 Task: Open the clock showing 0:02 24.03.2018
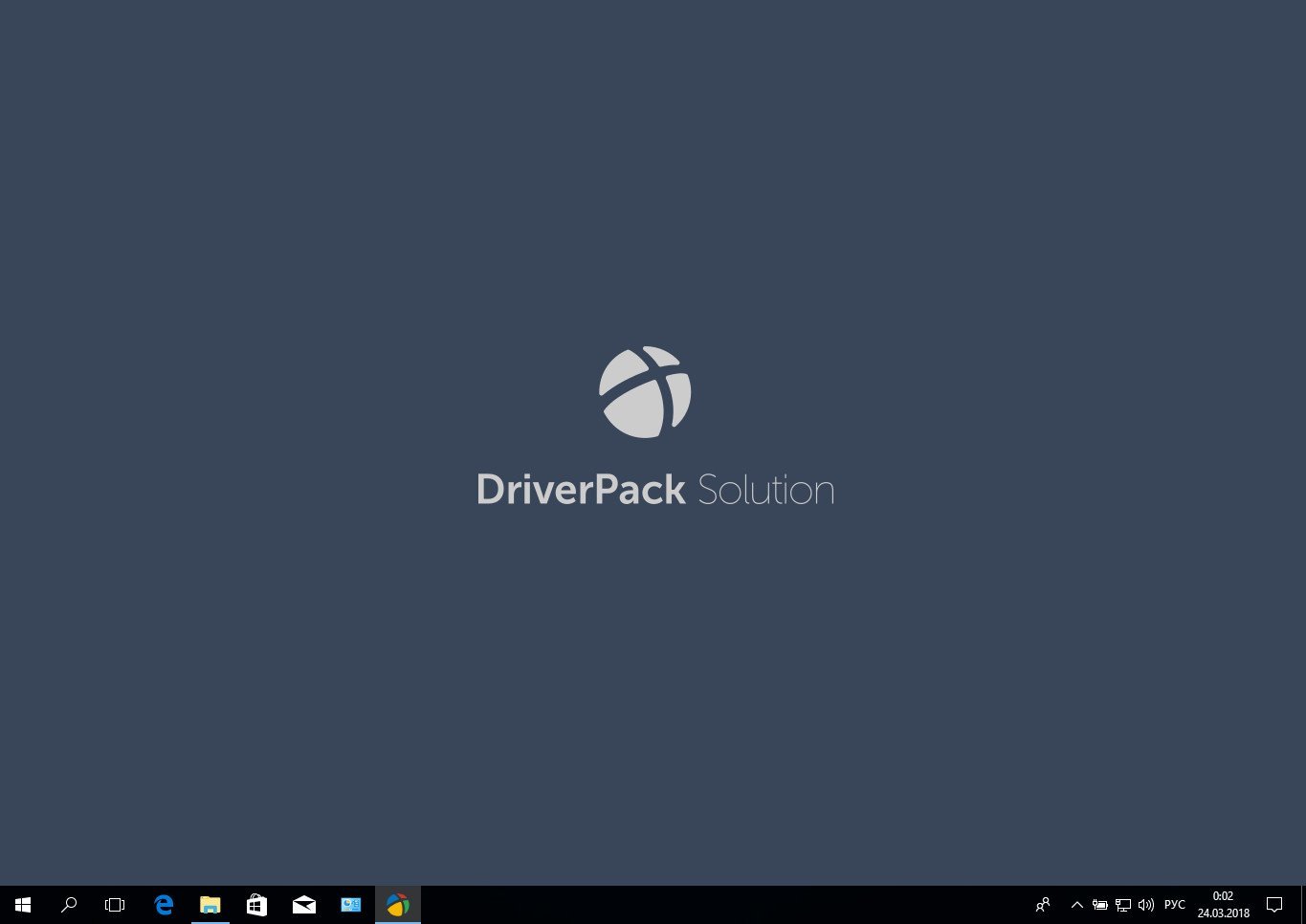coord(1224,905)
